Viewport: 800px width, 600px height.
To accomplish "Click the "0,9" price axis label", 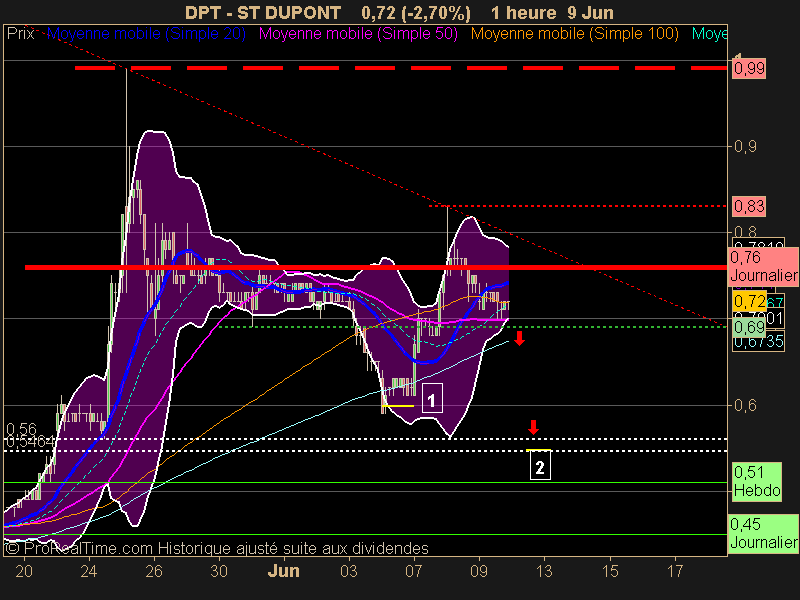I will click(745, 147).
